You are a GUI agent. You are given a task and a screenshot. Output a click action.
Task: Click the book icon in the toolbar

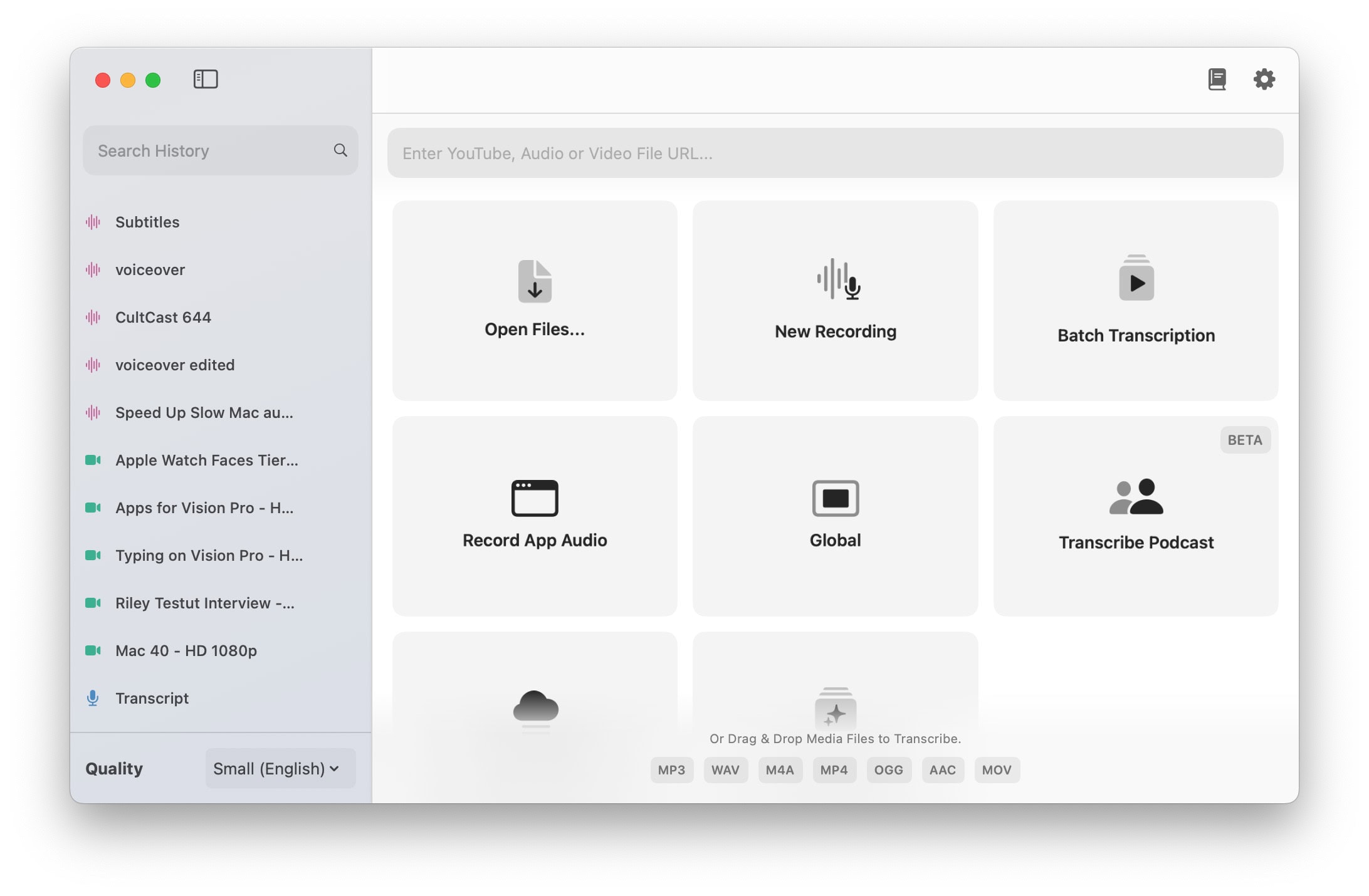[1217, 80]
